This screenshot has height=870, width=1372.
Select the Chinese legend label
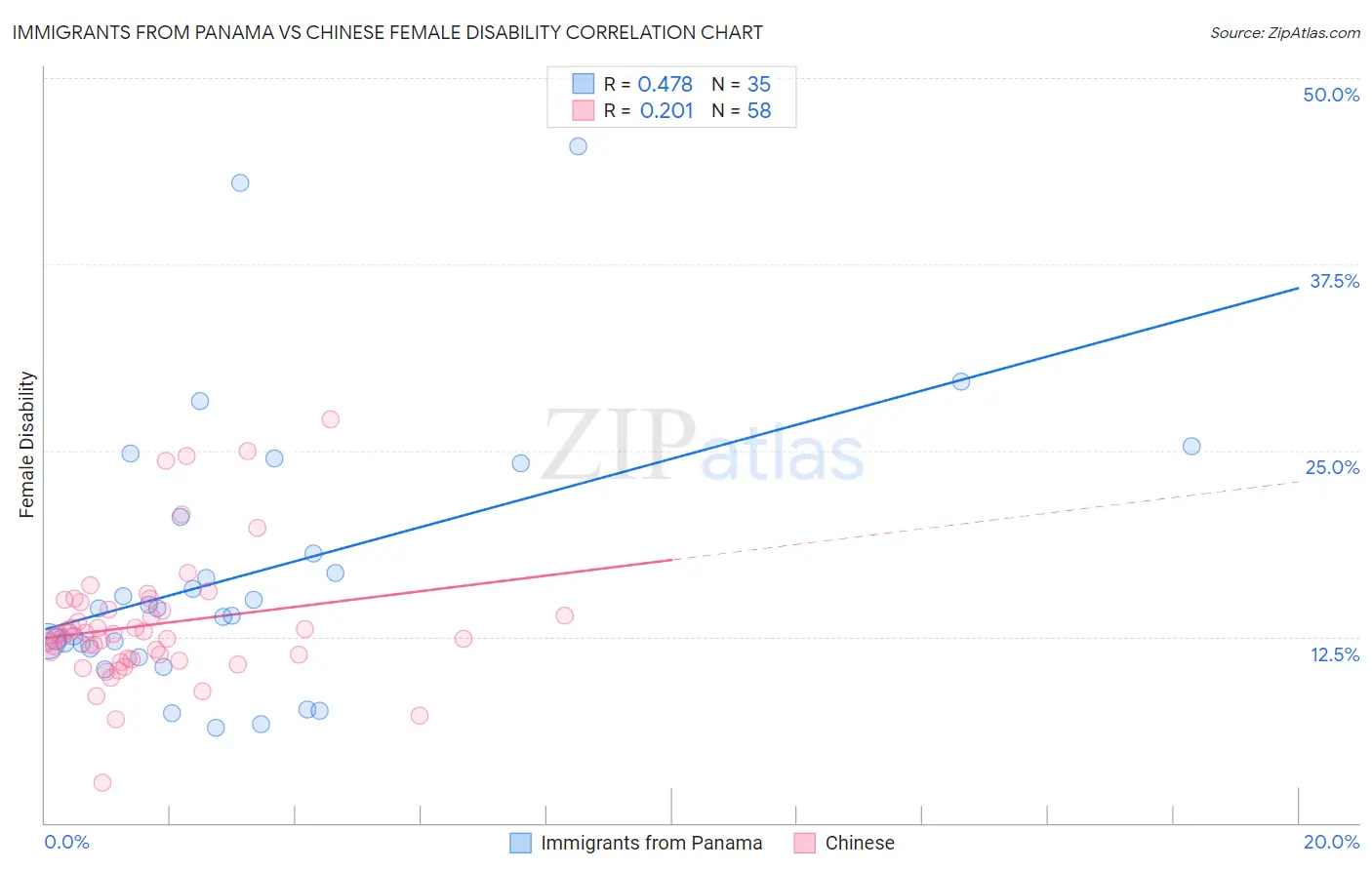click(x=860, y=843)
